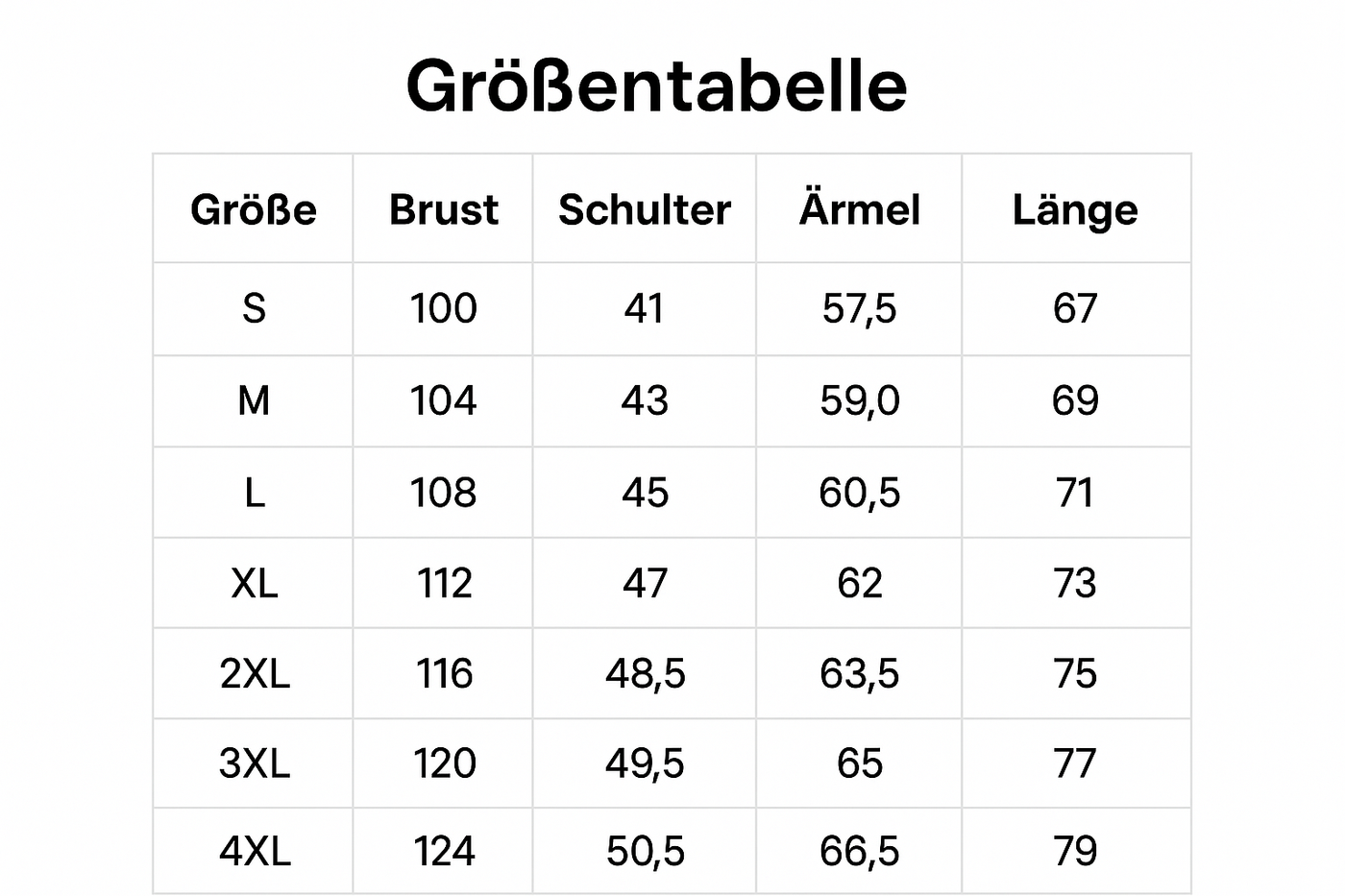
Task: Select the Brust column header
Action: [x=444, y=209]
